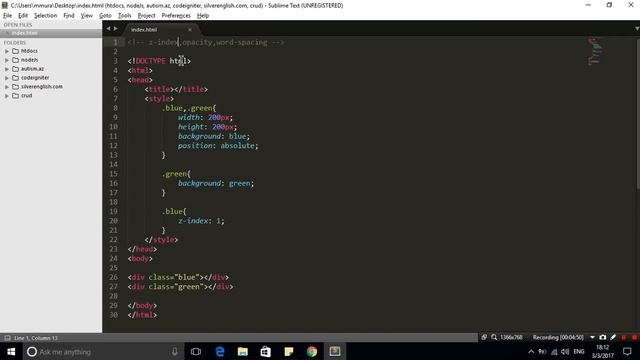
Task: Click the recorder region select icon
Action: (x=484, y=338)
